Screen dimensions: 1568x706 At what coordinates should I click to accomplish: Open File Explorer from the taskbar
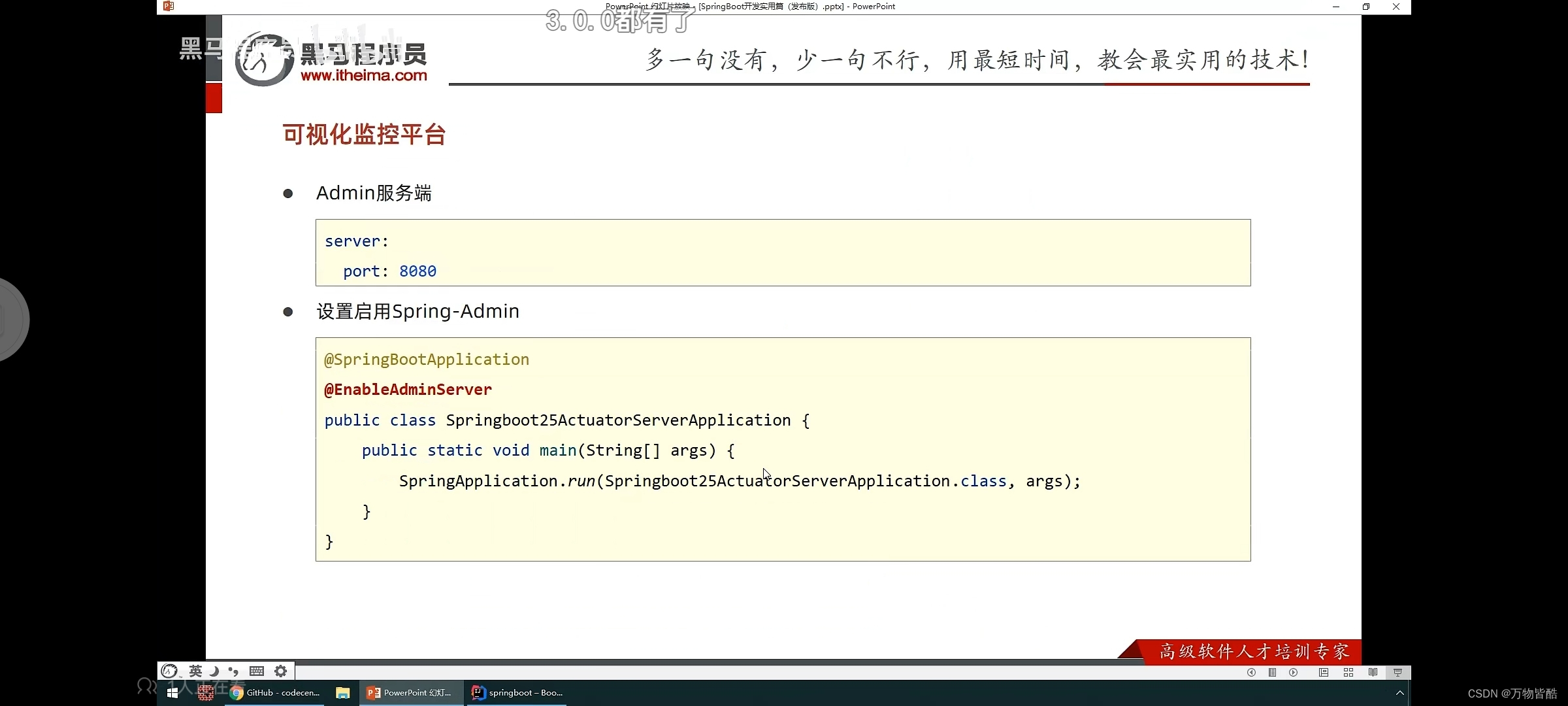(x=342, y=692)
